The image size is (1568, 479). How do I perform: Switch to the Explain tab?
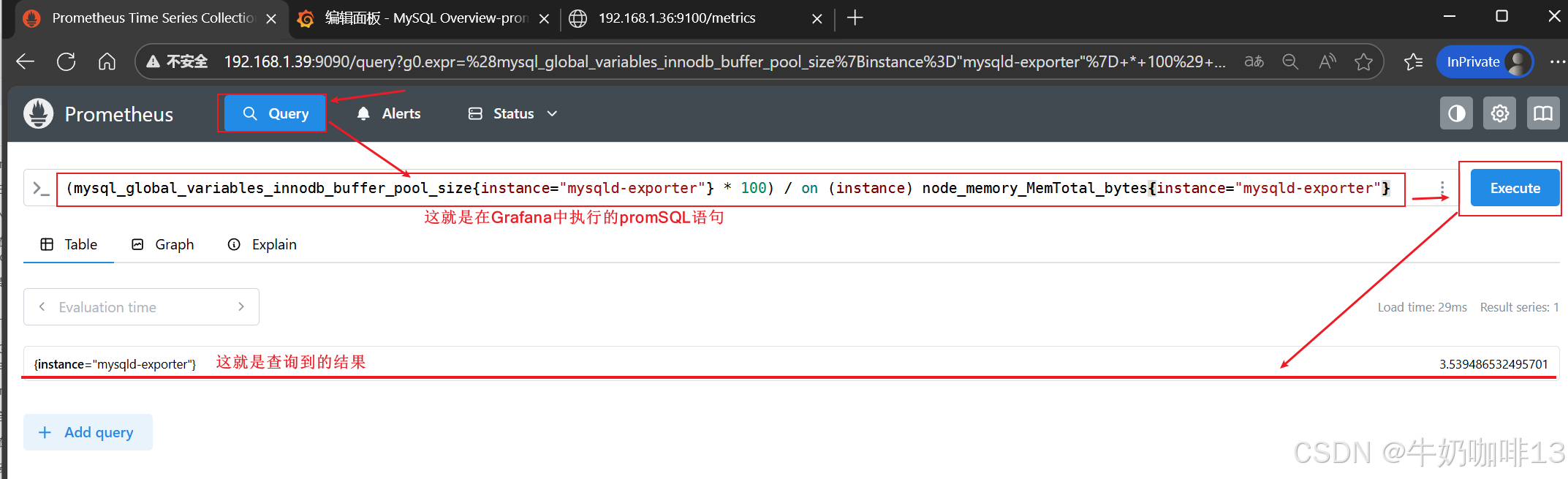pos(262,244)
